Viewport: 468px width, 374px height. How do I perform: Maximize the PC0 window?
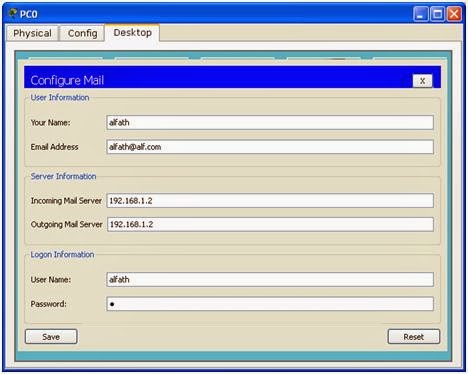pos(437,14)
